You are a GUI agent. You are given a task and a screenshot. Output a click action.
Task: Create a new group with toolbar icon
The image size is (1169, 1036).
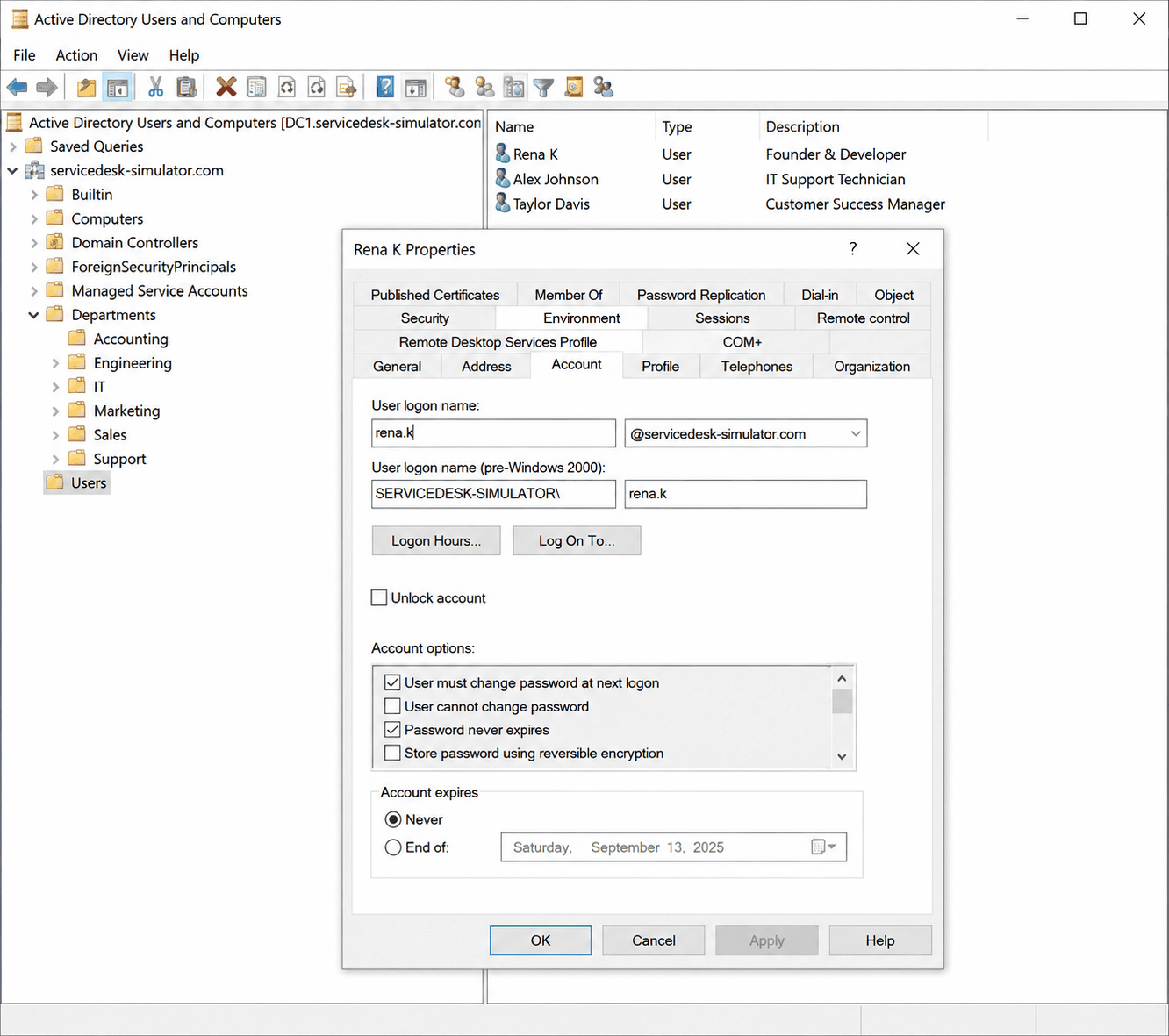coord(484,87)
